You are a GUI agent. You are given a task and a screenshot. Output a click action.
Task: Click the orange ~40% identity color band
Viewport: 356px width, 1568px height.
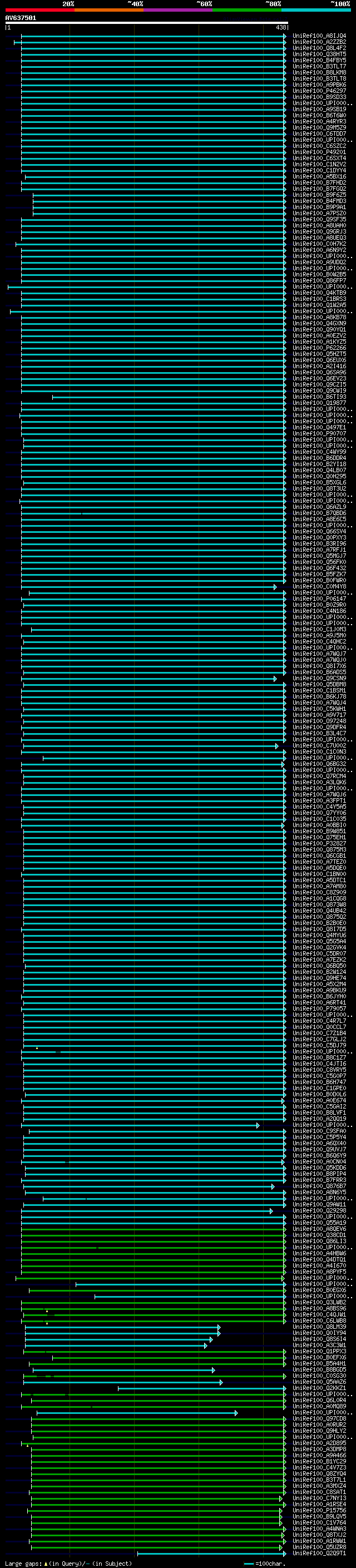pos(109,10)
